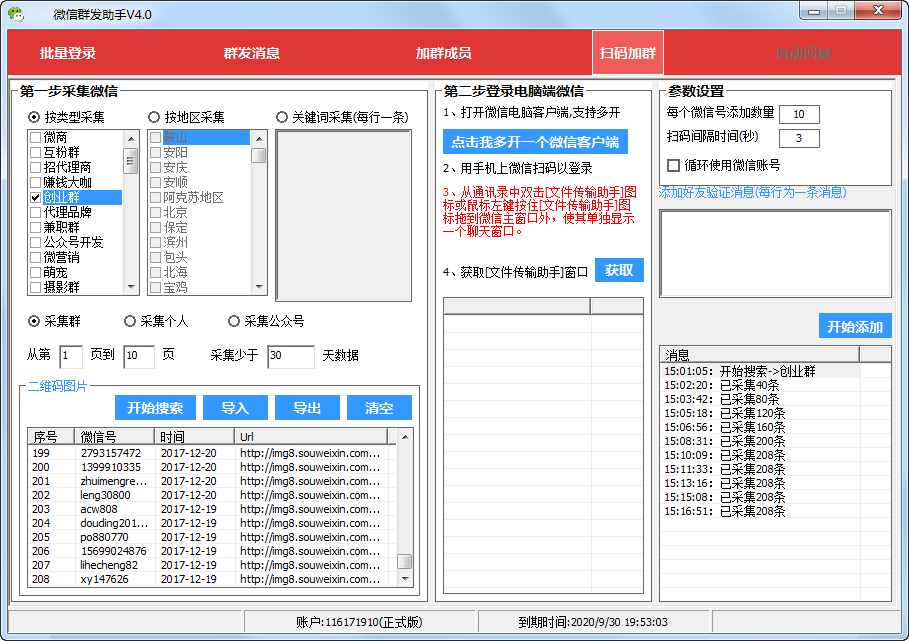This screenshot has width=909, height=641.
Task: Open the 自动回复 tab
Action: pyautogui.click(x=804, y=53)
